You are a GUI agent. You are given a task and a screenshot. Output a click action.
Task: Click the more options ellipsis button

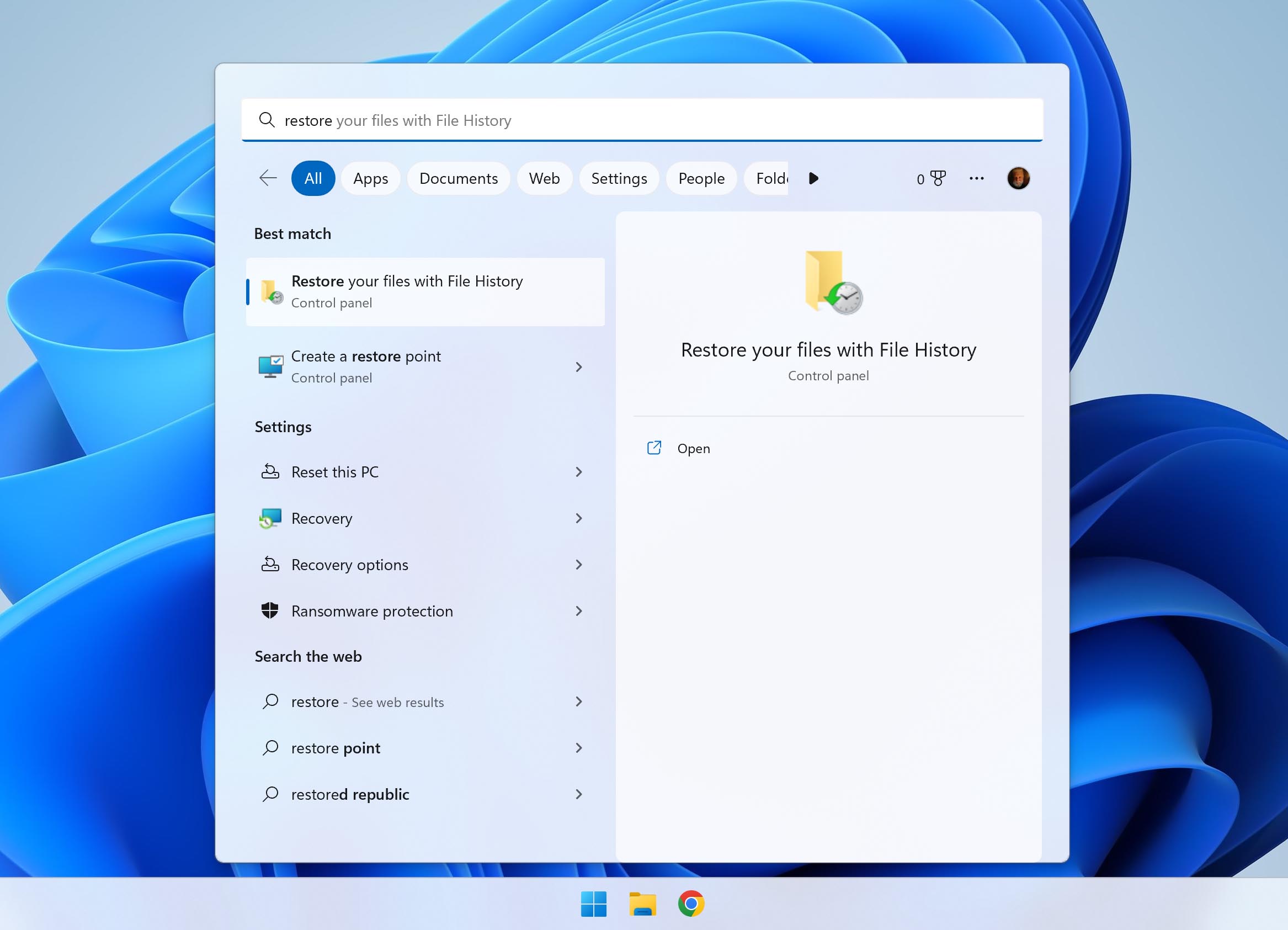(x=976, y=178)
